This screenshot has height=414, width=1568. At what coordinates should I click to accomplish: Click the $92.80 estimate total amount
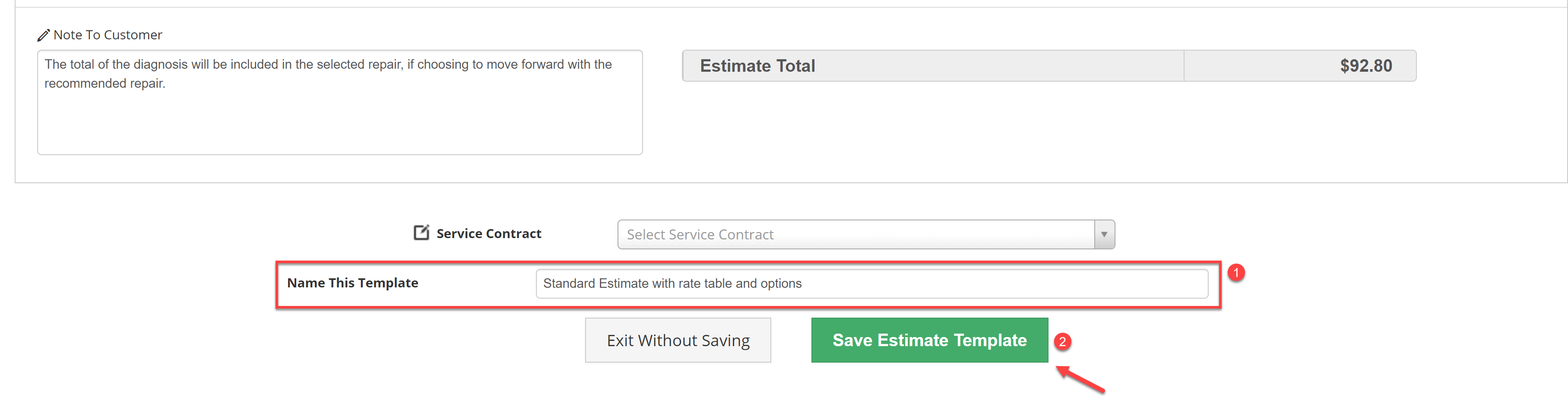click(x=1365, y=66)
